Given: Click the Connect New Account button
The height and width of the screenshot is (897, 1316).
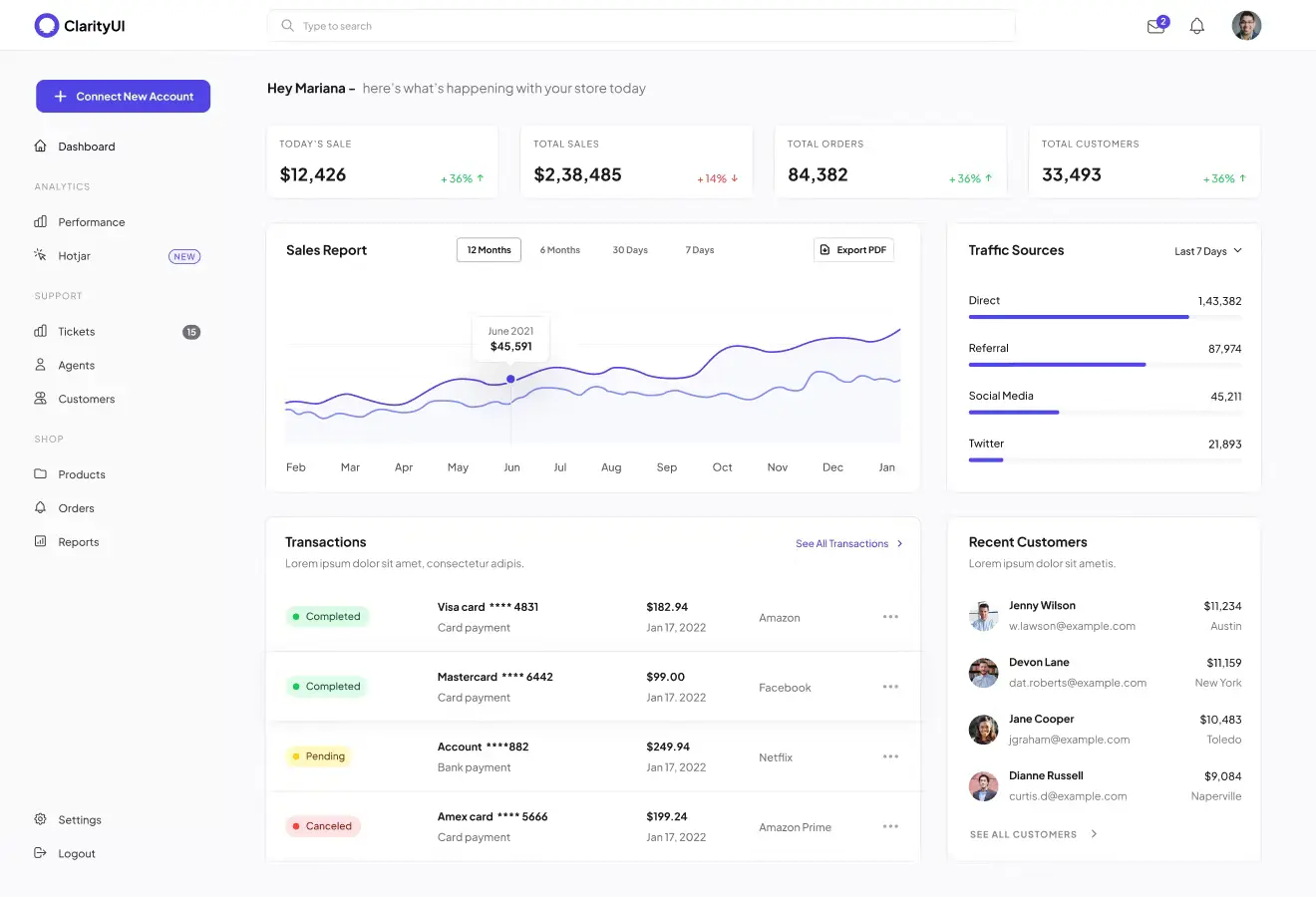Looking at the screenshot, I should coord(123,97).
